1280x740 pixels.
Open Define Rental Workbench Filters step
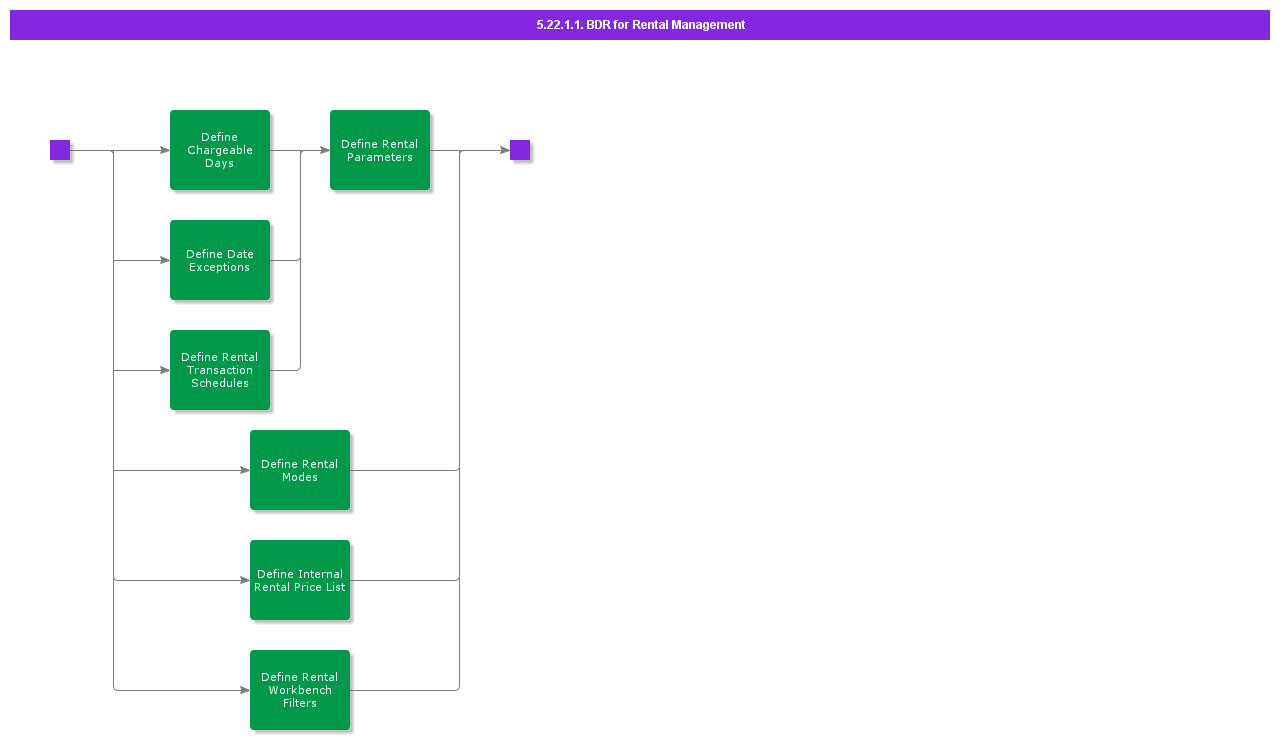tap(300, 690)
